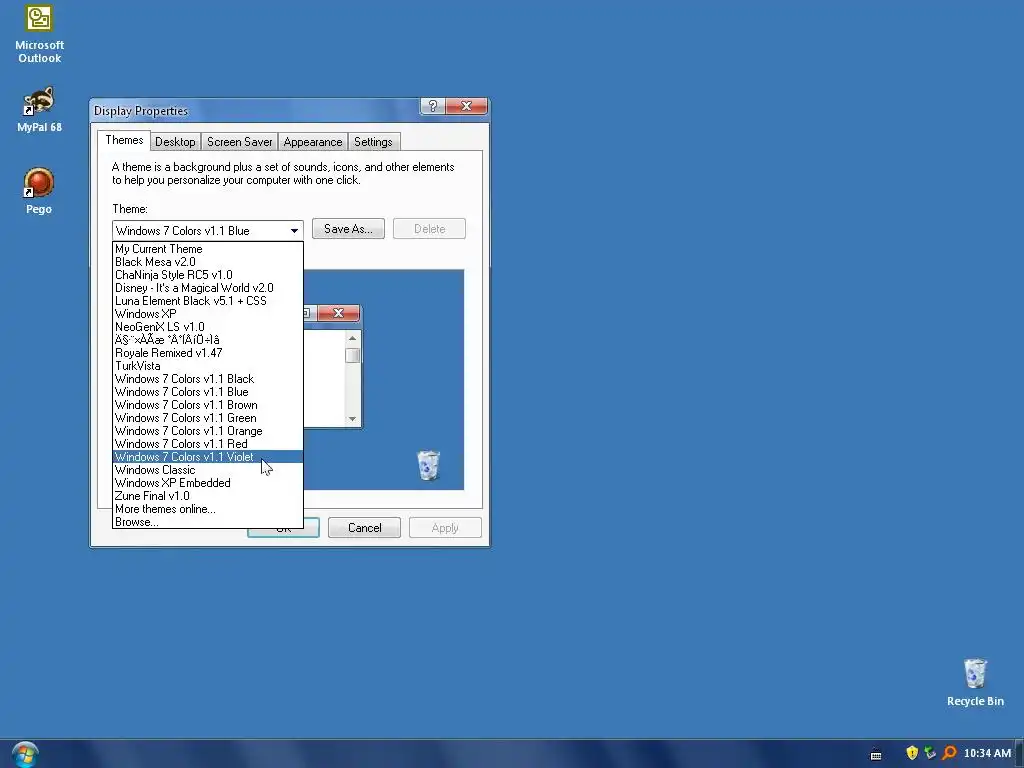Choose Windows 7 Colors v1.1 Brown
This screenshot has height=768, width=1024.
click(208, 405)
